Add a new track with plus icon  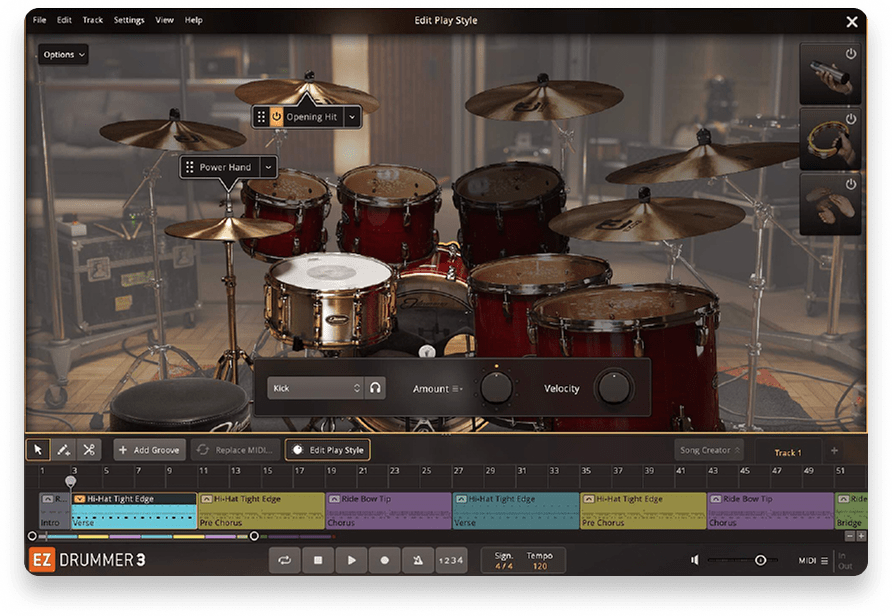click(x=834, y=451)
